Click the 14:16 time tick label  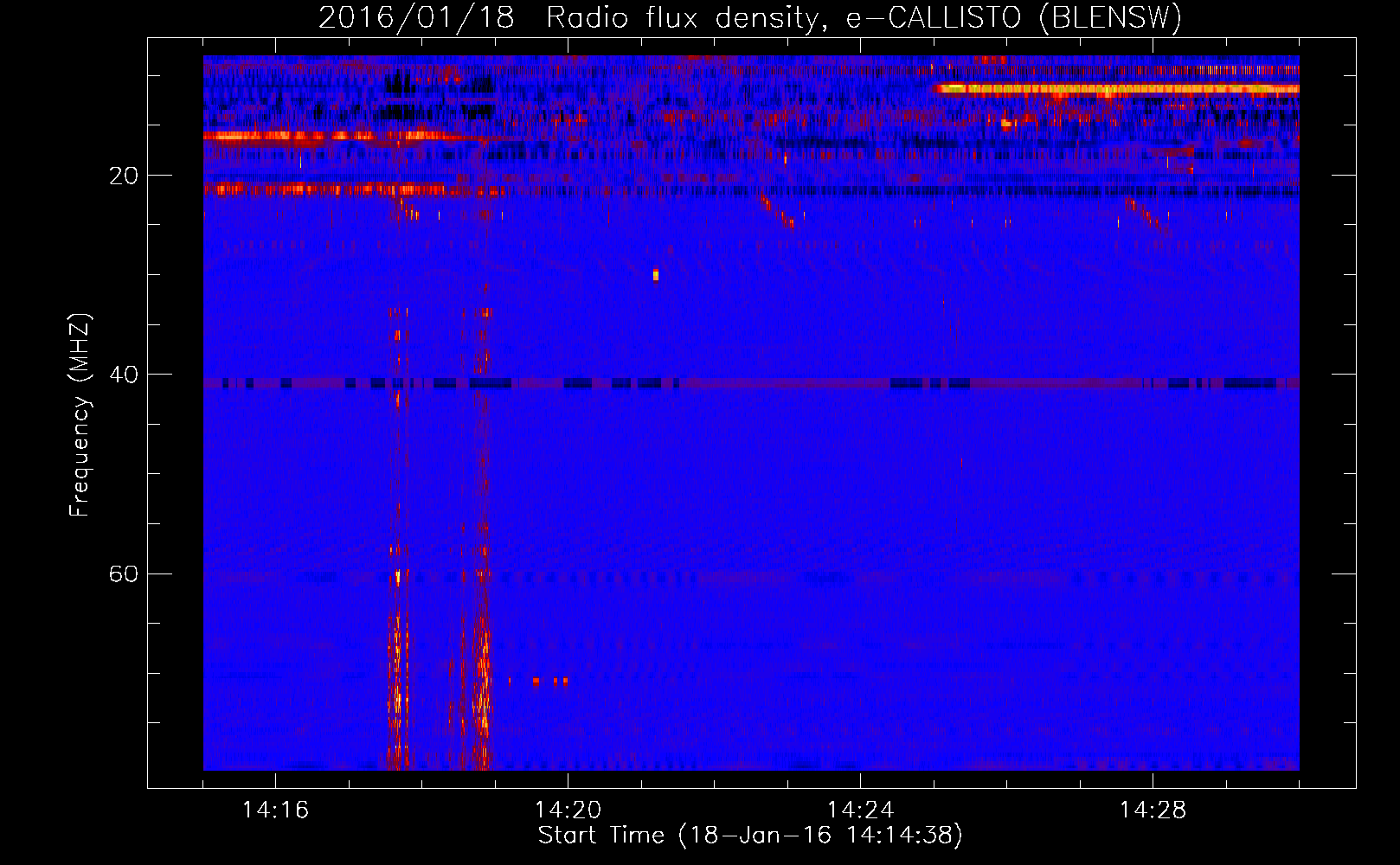coord(275,811)
